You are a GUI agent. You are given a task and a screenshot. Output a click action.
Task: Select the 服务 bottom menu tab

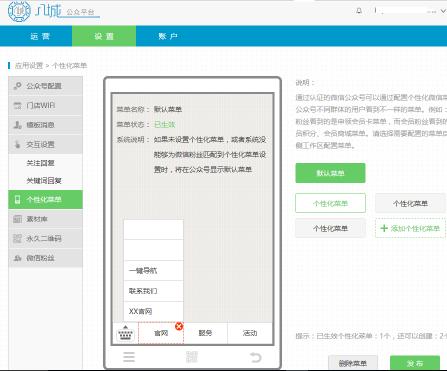pyautogui.click(x=205, y=333)
